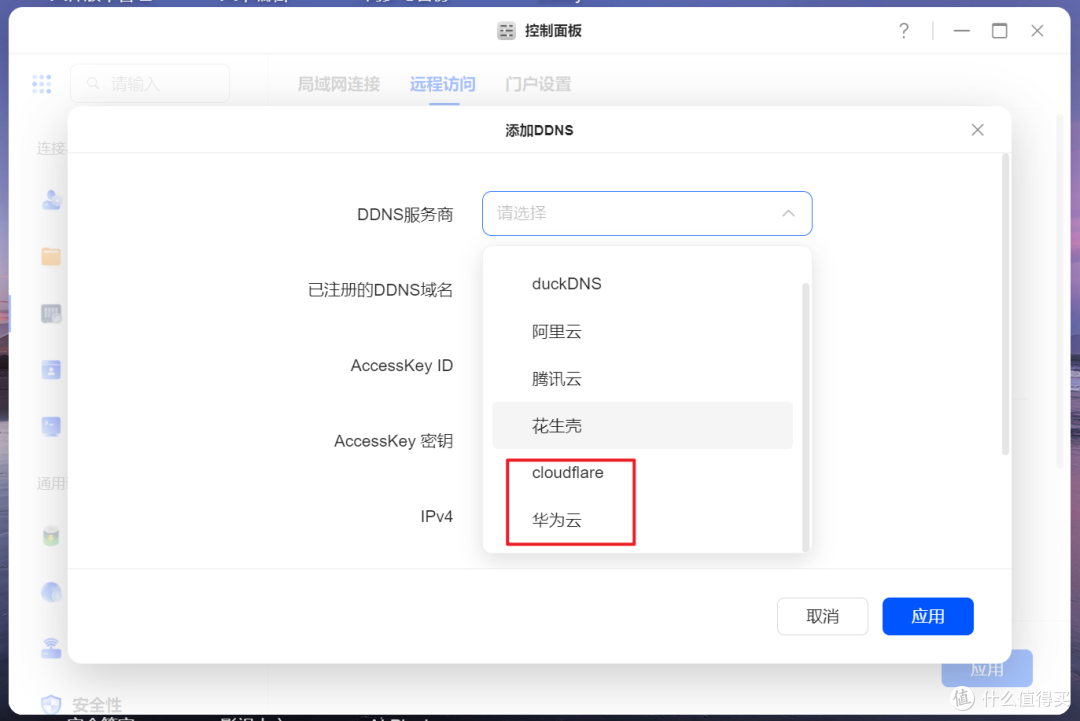This screenshot has height=721, width=1080.
Task: Open the DDNS服务商 combo box field
Action: point(647,213)
